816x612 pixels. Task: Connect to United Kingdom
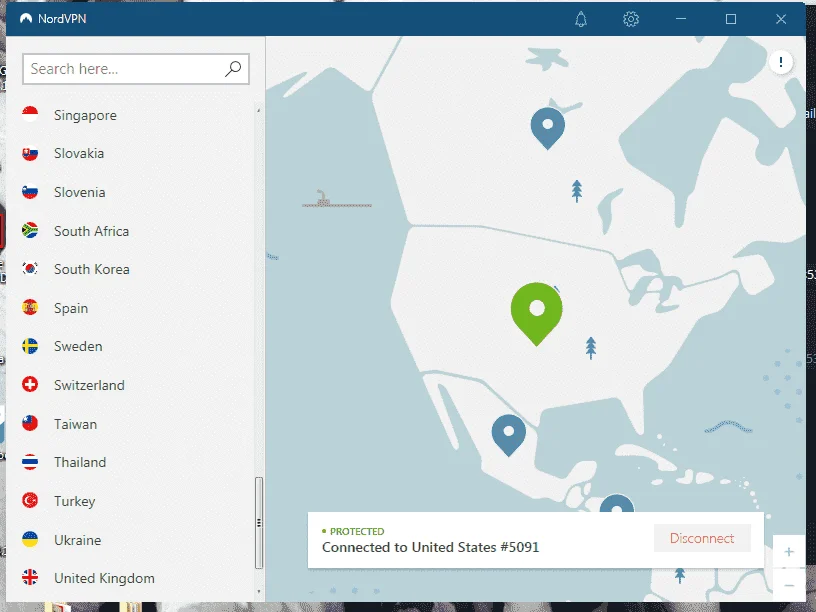coord(104,578)
